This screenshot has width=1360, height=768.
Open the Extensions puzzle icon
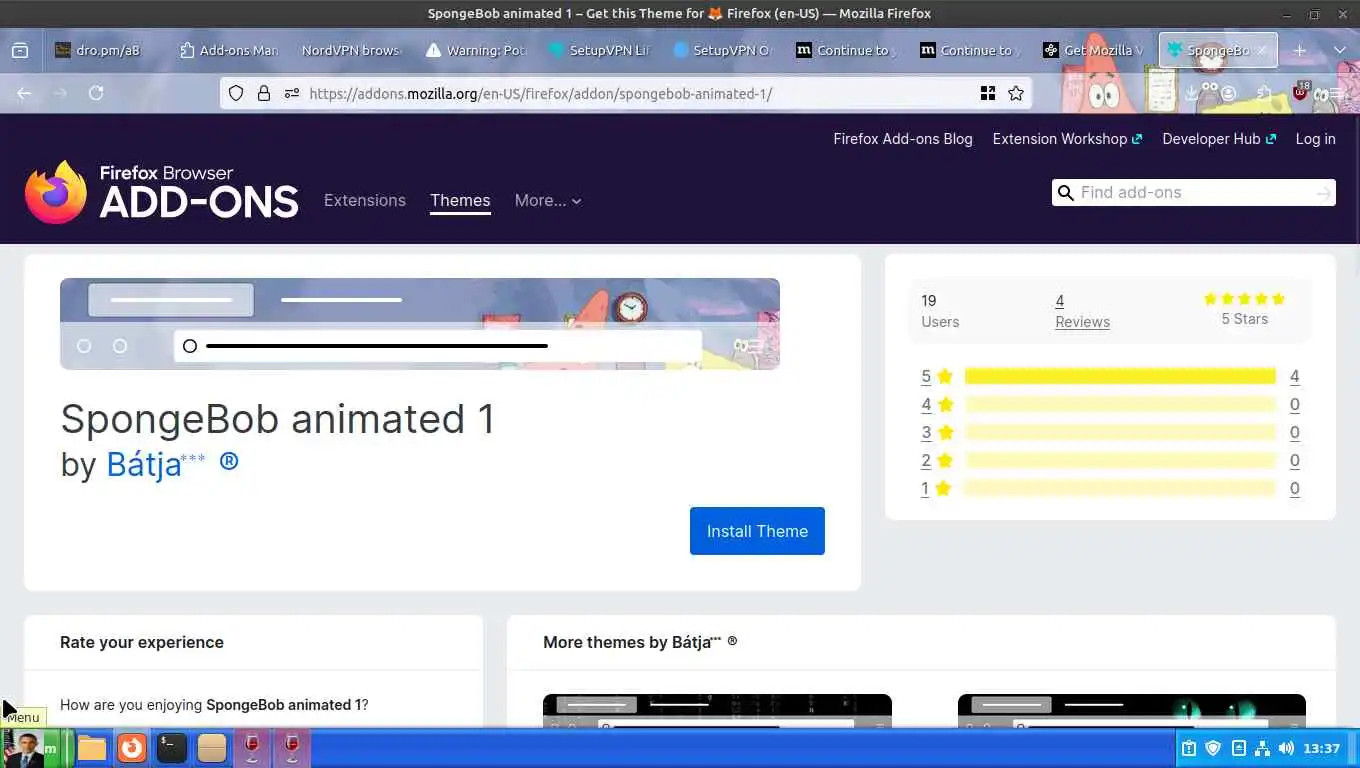[x=1264, y=93]
